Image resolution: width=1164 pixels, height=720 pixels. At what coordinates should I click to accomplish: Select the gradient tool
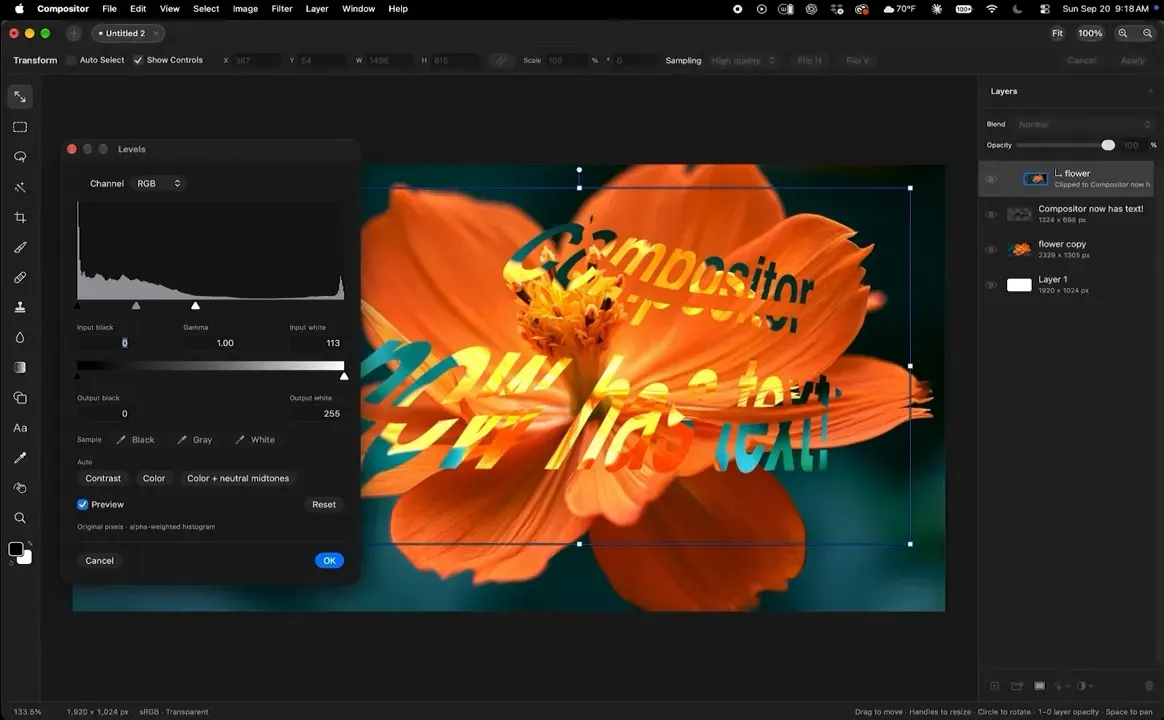[20, 367]
